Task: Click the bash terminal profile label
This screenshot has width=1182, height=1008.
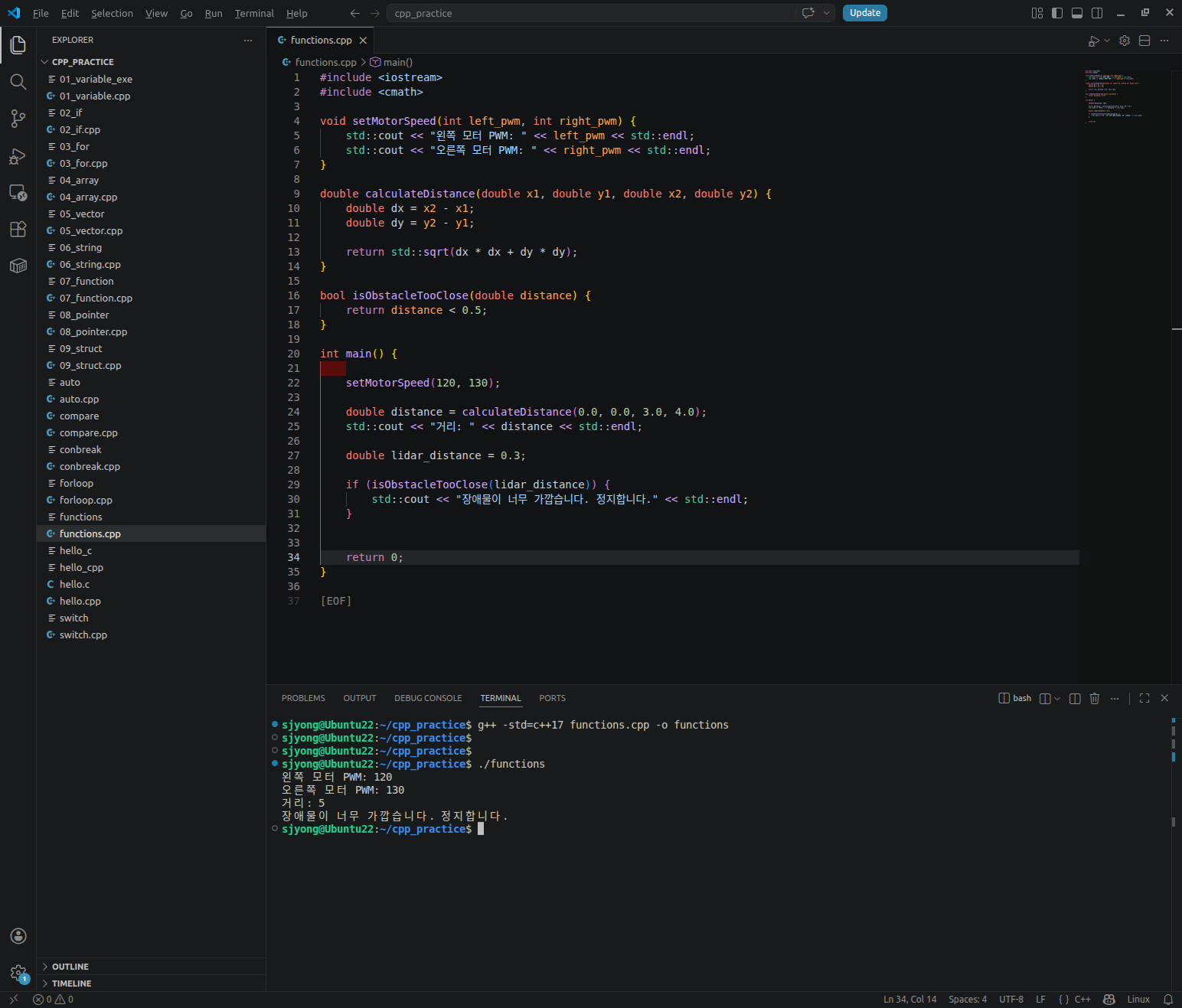Action: coord(1015,698)
